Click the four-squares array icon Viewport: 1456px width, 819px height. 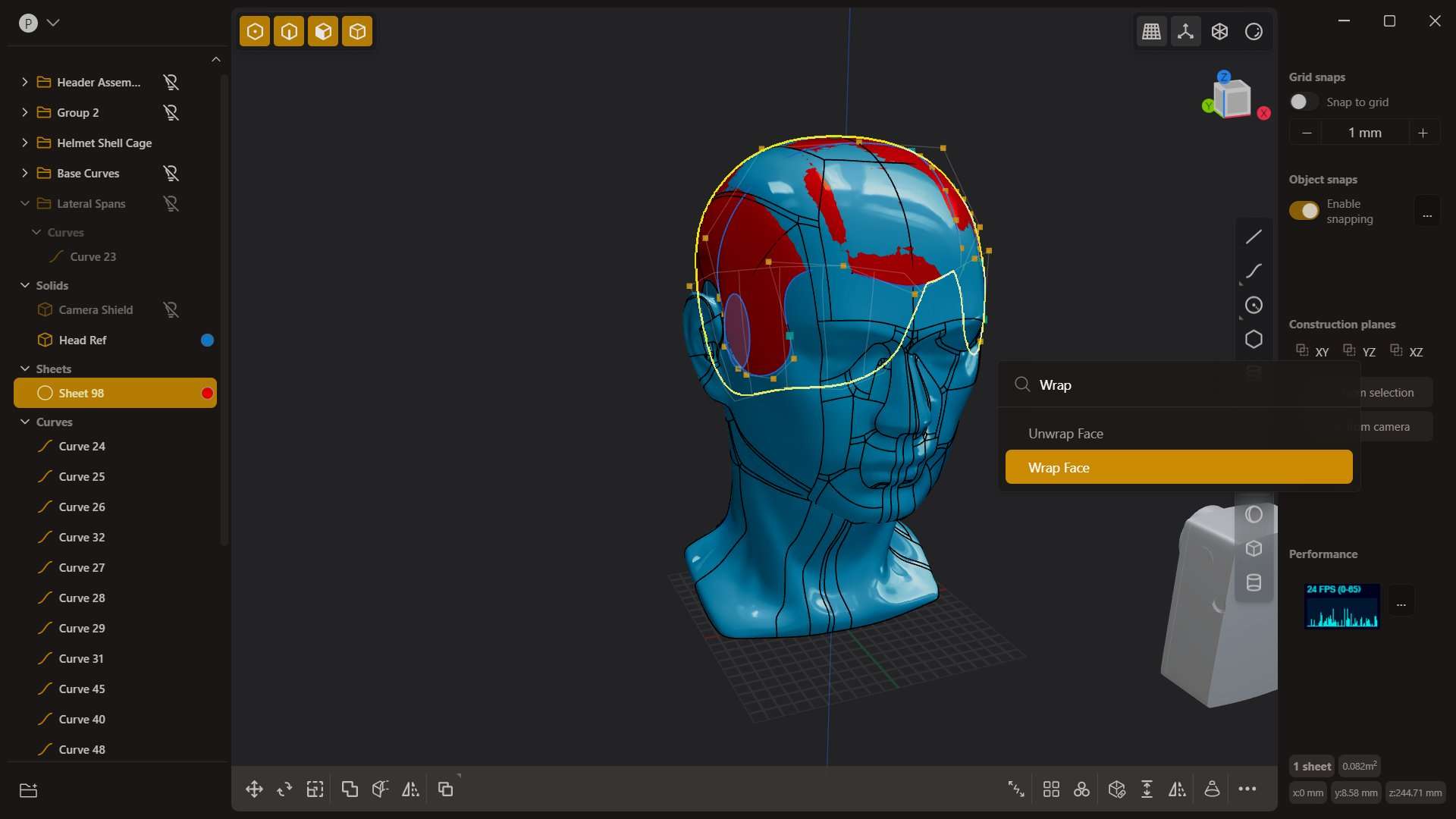click(1051, 789)
